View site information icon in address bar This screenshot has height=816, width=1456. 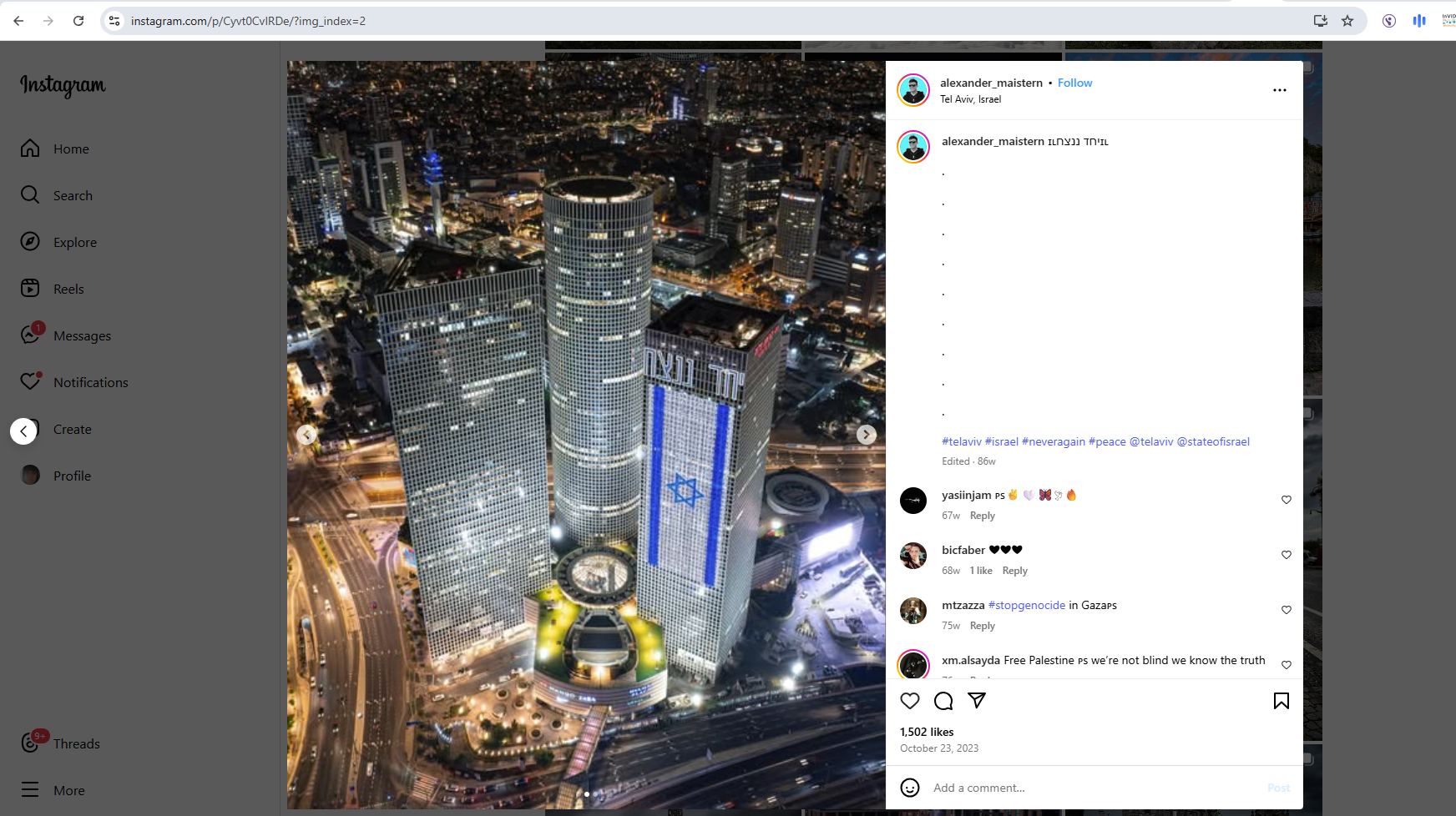click(114, 21)
